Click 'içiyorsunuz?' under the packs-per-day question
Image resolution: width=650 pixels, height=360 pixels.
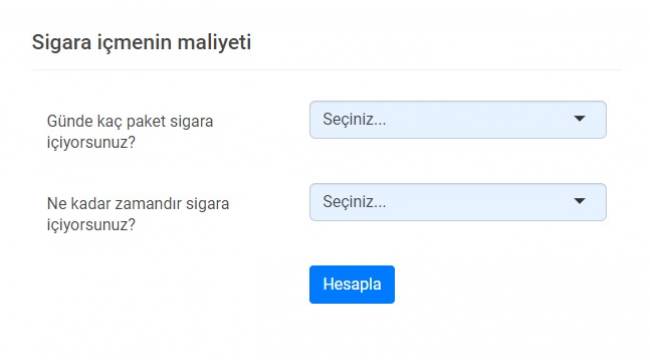click(x=91, y=143)
